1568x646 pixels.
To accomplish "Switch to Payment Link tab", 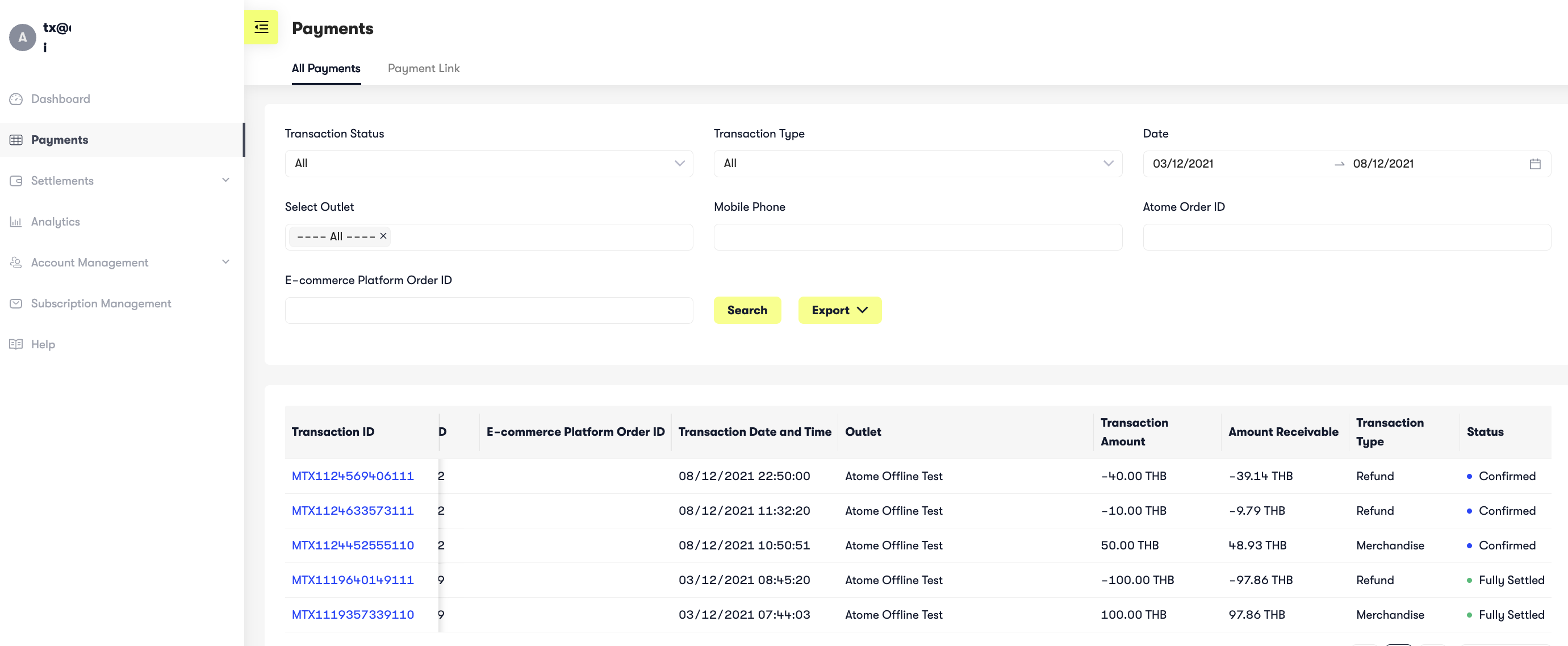I will tap(423, 68).
